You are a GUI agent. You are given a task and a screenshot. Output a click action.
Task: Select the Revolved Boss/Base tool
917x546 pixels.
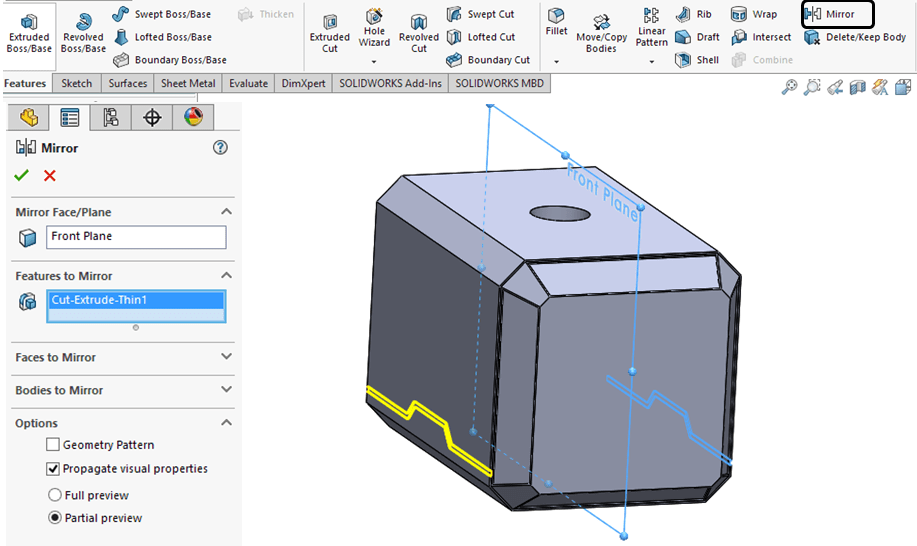pos(83,22)
